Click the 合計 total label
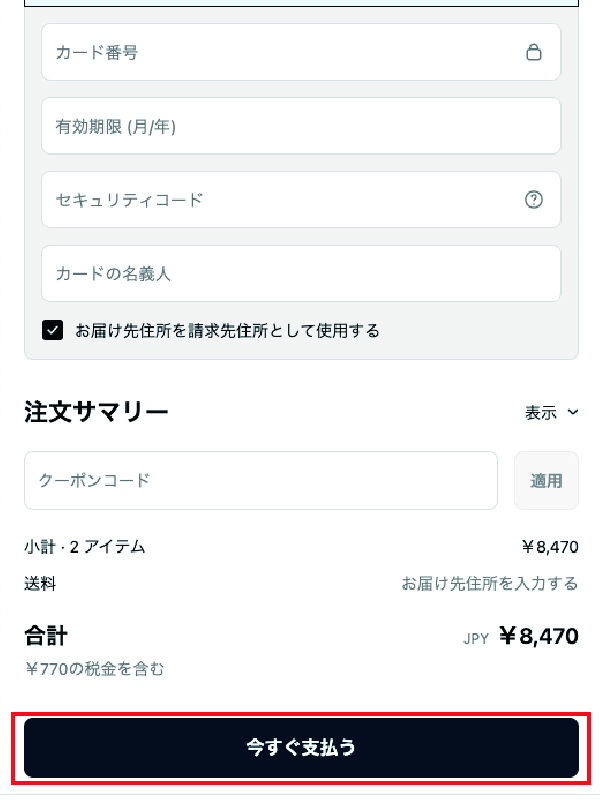 pyautogui.click(x=46, y=635)
